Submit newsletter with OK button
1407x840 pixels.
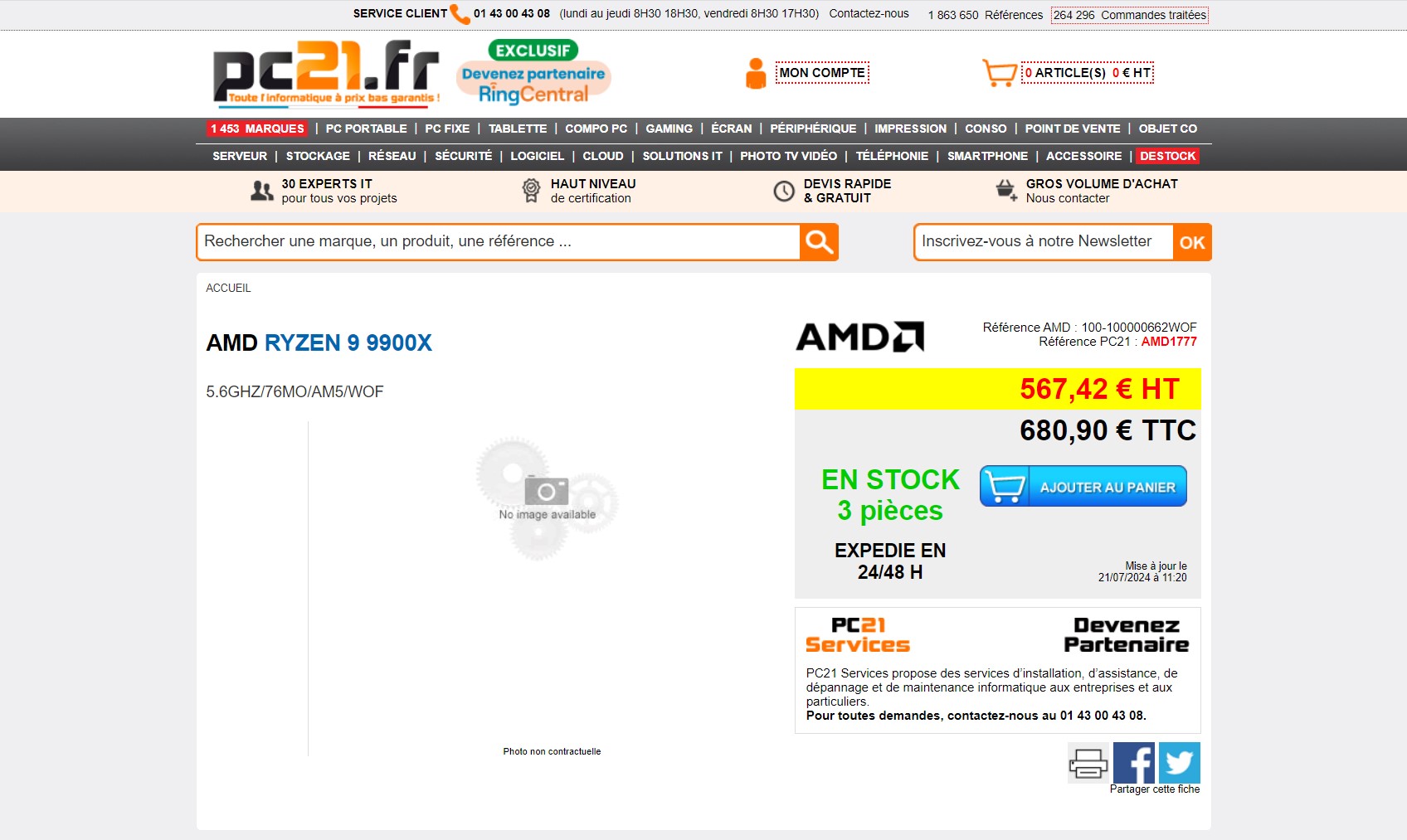point(1192,242)
